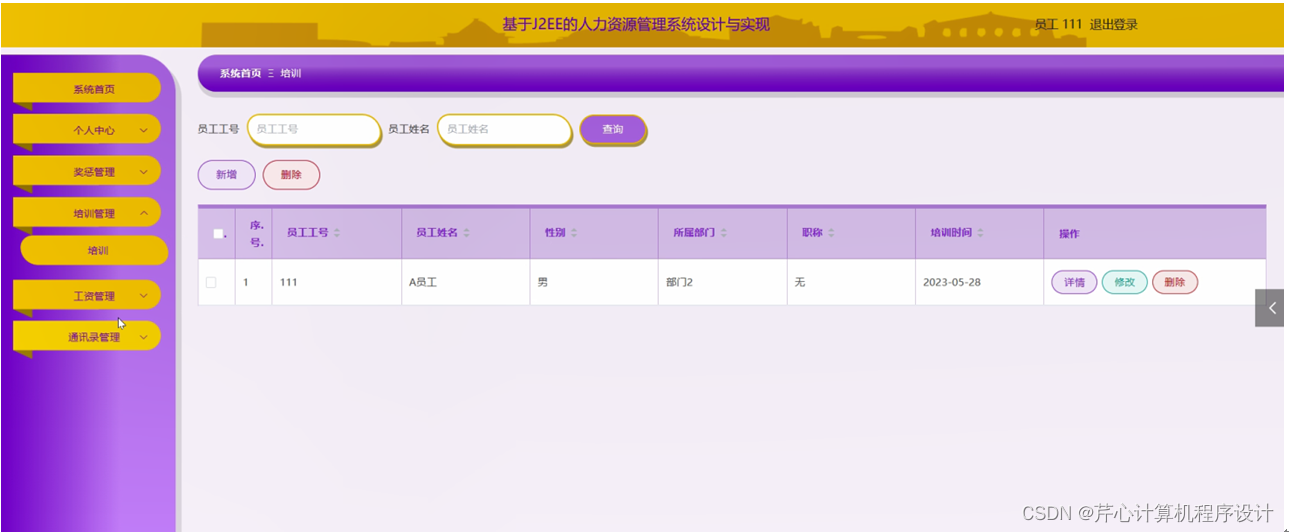Sort by 性别 column arrows
Viewport: 1289px width, 532px height.
[x=574, y=233]
